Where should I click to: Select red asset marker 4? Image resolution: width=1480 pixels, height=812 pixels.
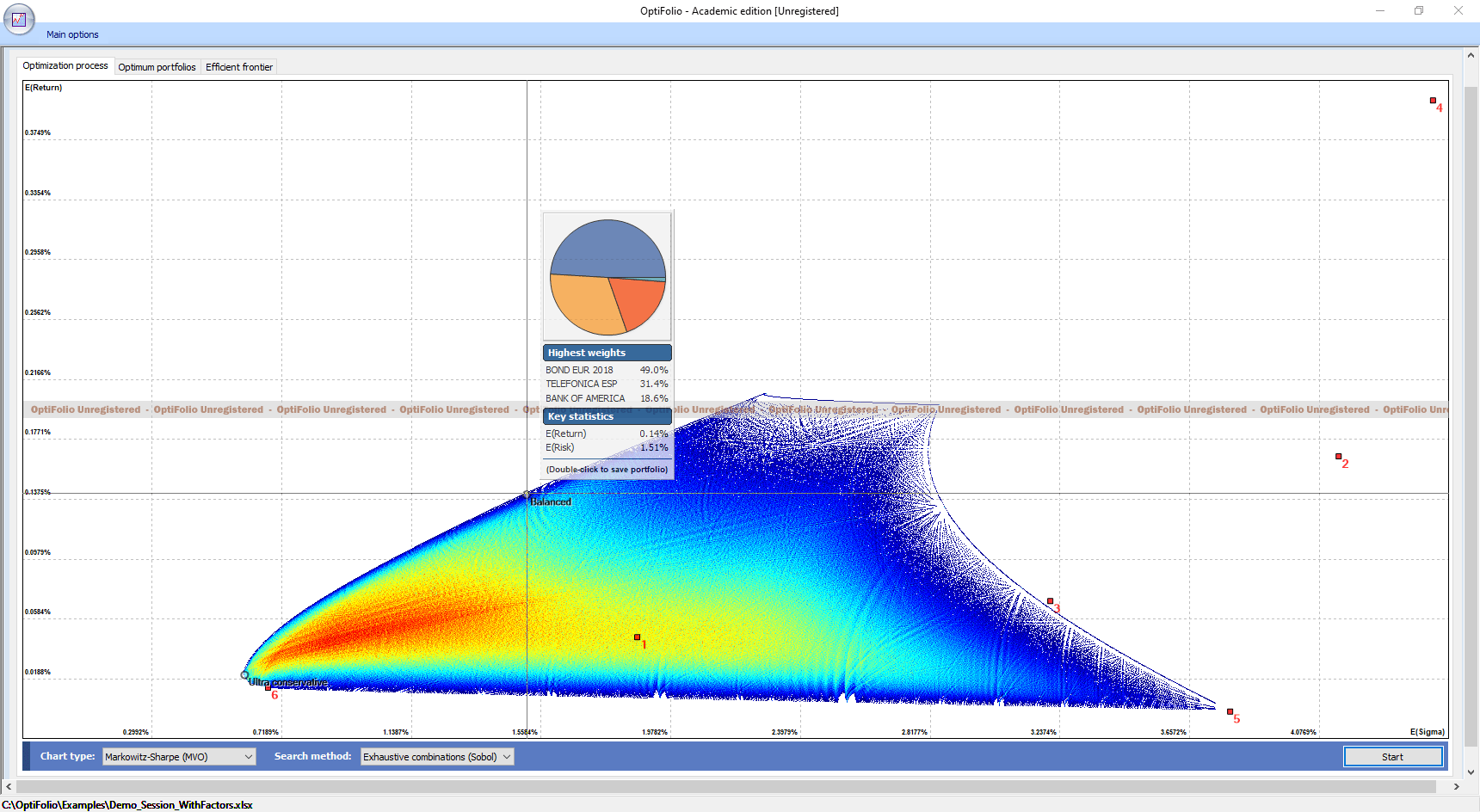click(x=1433, y=101)
